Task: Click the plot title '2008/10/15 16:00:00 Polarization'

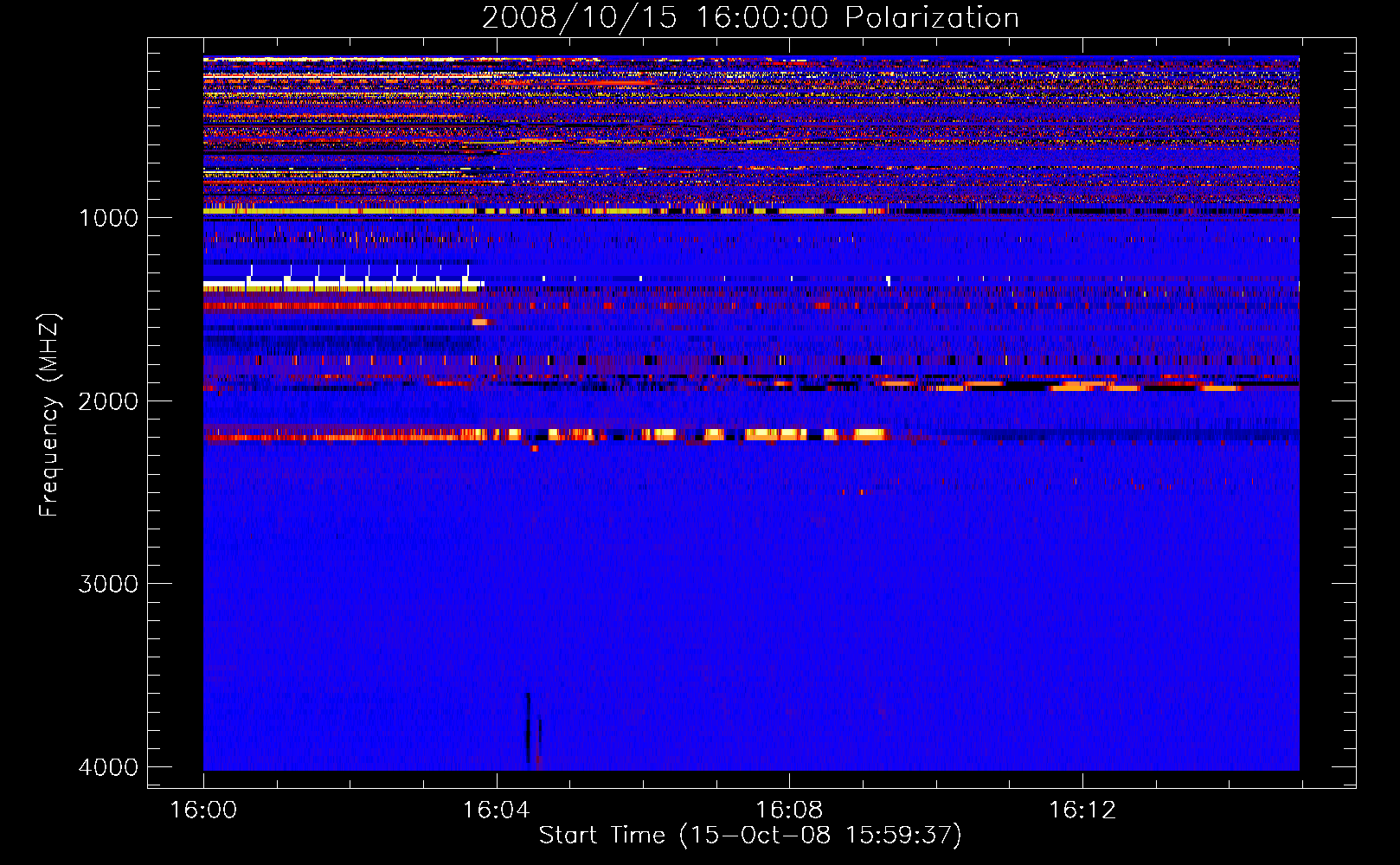Action: click(x=750, y=17)
